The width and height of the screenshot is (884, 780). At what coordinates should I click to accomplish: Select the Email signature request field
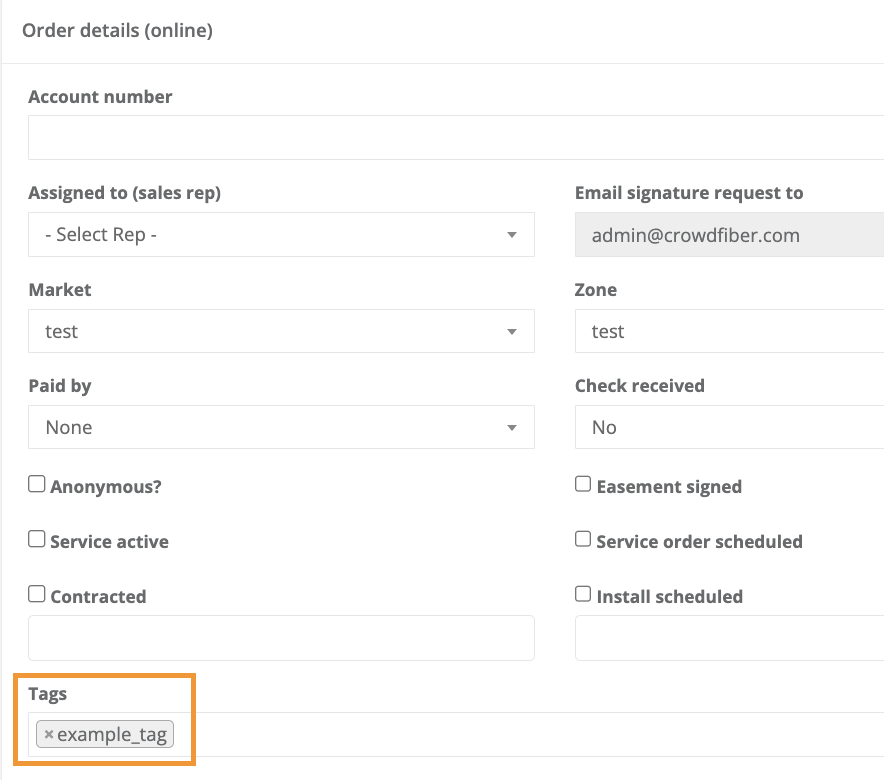[x=728, y=234]
